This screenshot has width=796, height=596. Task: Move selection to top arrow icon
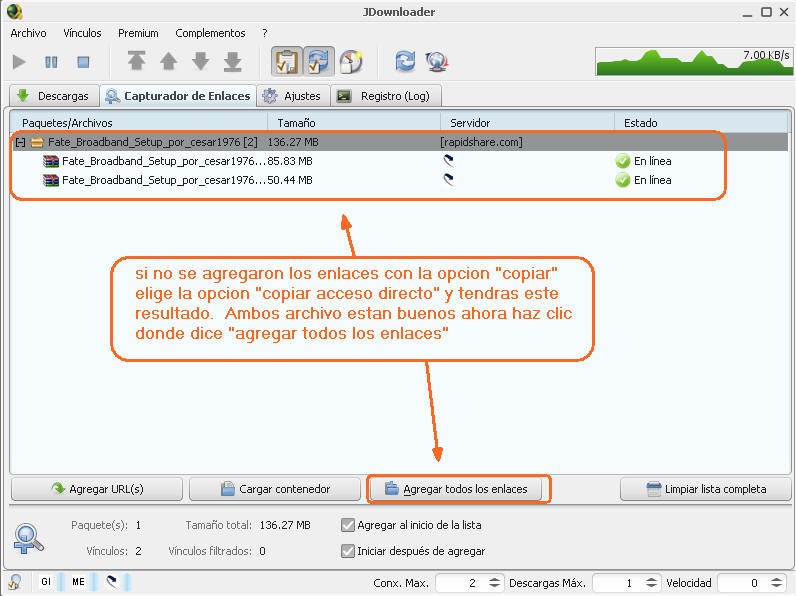coord(136,61)
